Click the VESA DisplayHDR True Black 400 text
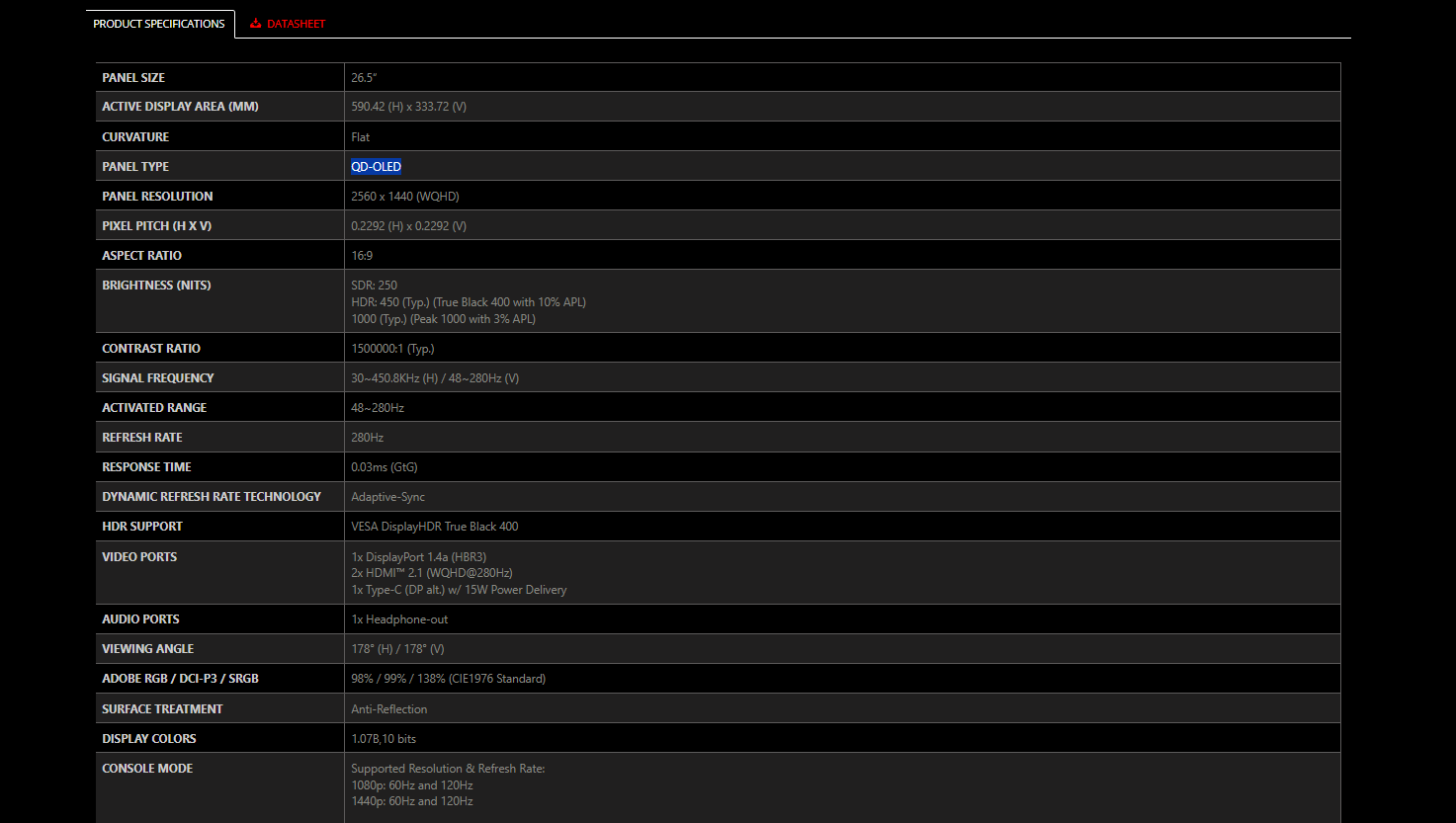Image resolution: width=1456 pixels, height=823 pixels. pyautogui.click(x=434, y=527)
